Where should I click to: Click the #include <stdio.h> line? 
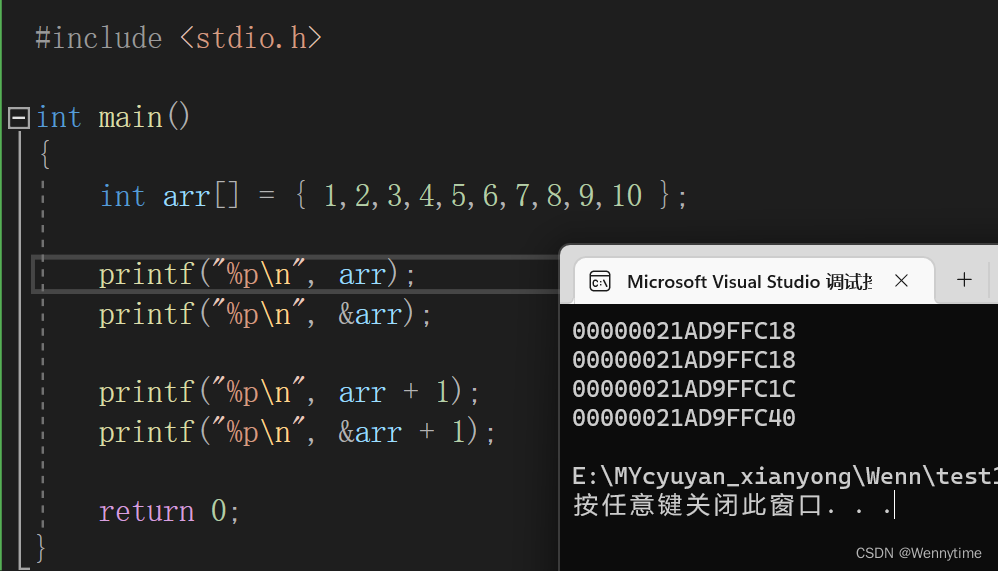click(x=178, y=38)
